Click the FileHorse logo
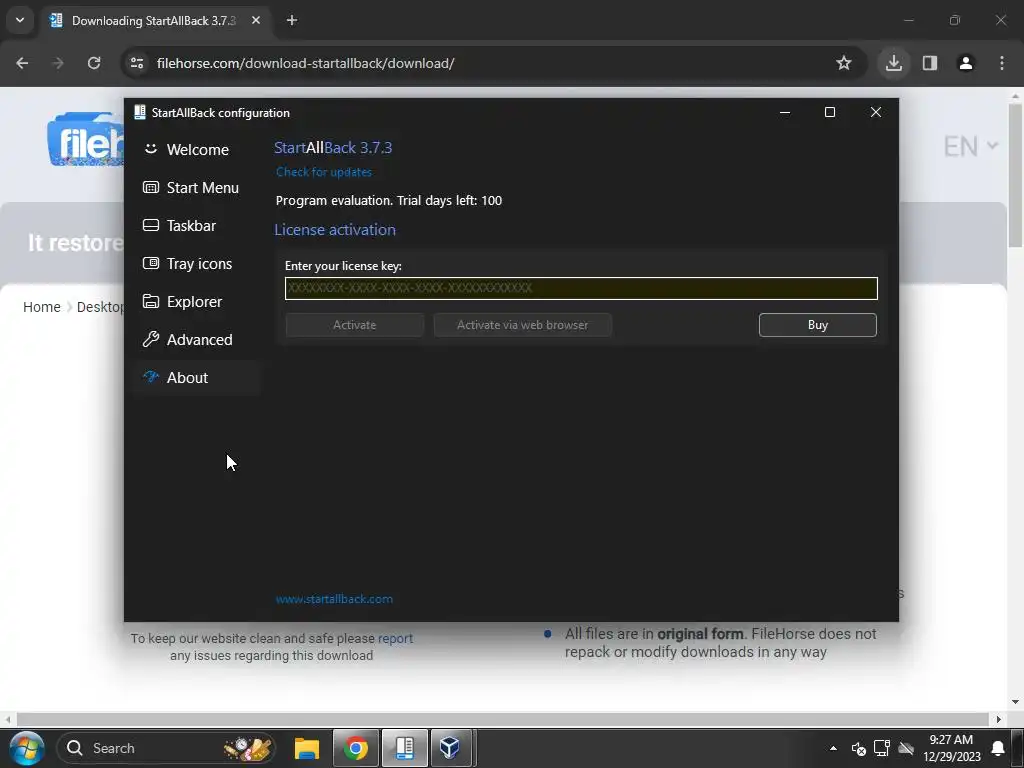Image resolution: width=1024 pixels, height=768 pixels. tap(86, 140)
